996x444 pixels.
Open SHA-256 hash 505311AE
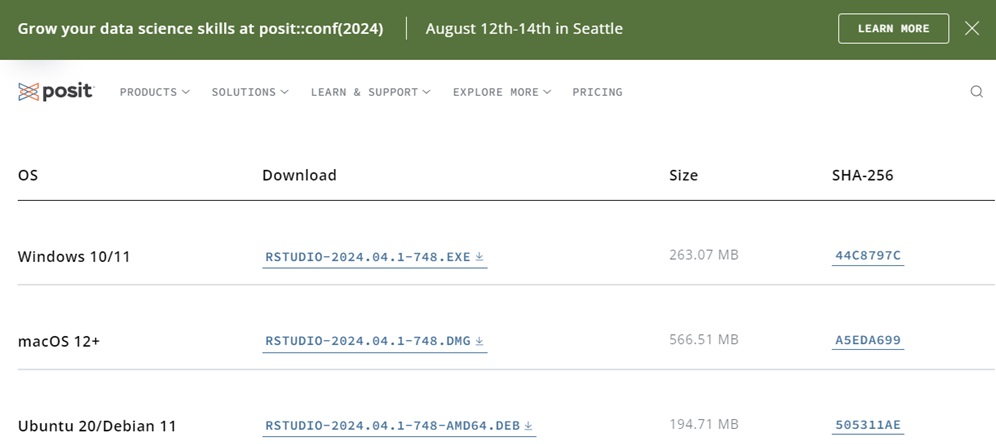pos(868,425)
